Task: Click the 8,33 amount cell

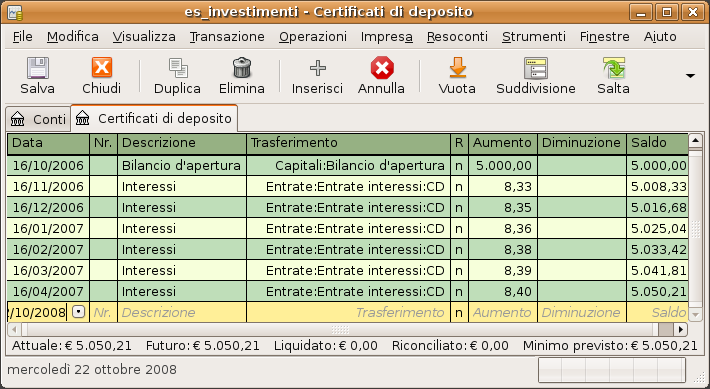Action: pyautogui.click(x=503, y=187)
